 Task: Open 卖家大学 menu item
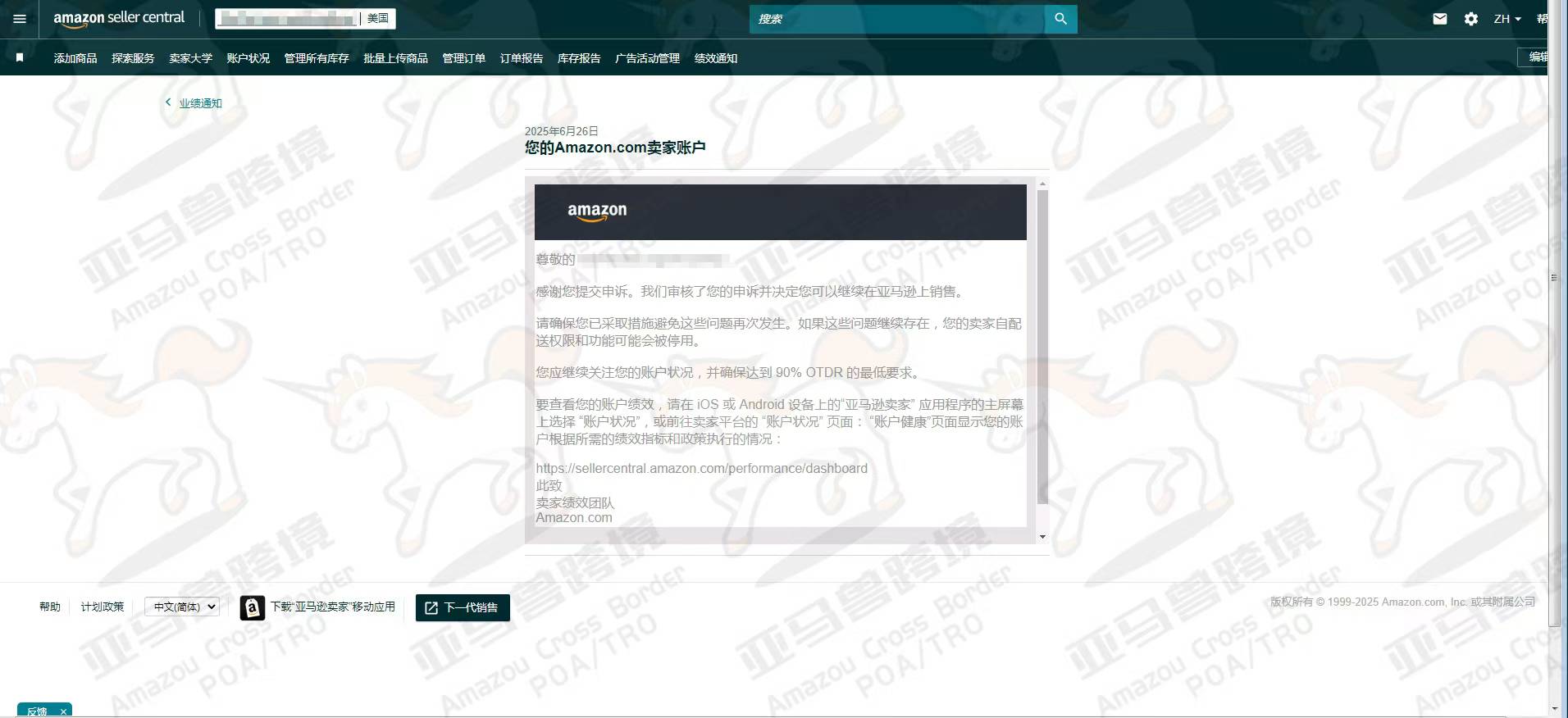coord(190,58)
